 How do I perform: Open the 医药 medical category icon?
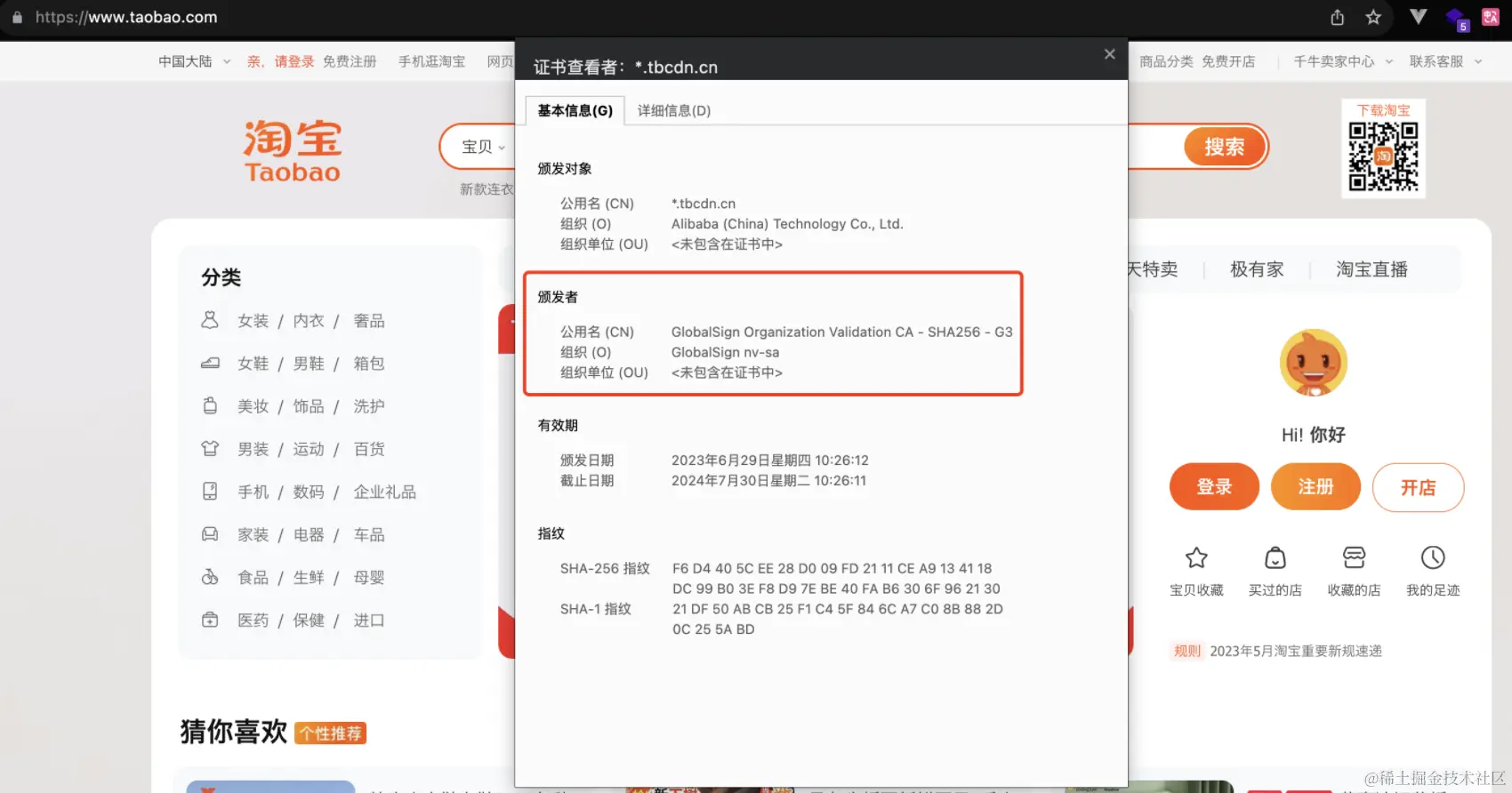210,620
